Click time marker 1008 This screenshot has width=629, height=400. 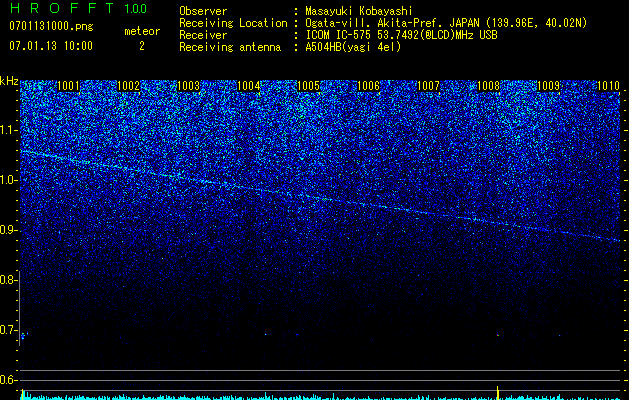[488, 86]
